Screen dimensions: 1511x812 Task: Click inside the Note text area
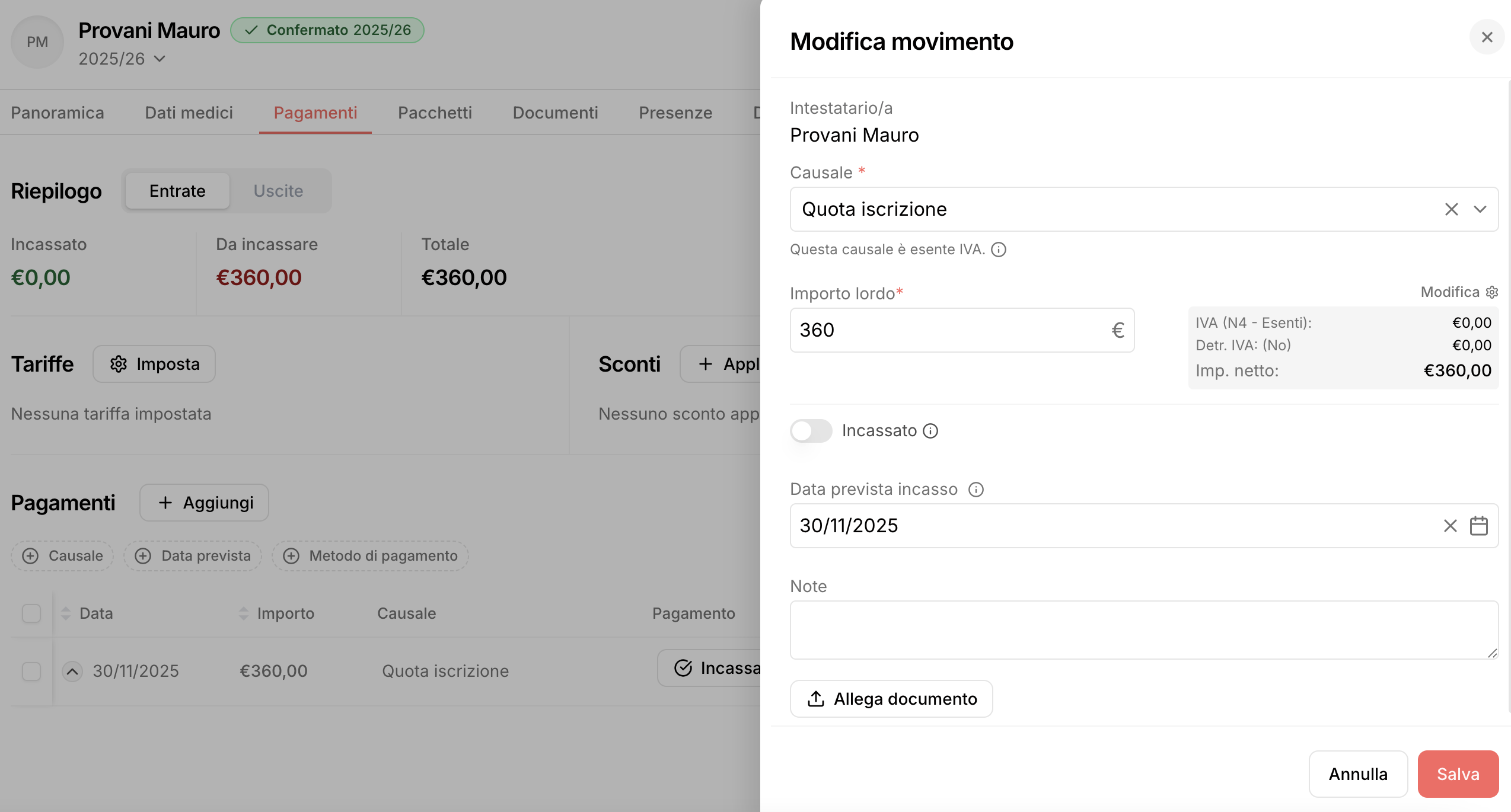pyautogui.click(x=1143, y=629)
